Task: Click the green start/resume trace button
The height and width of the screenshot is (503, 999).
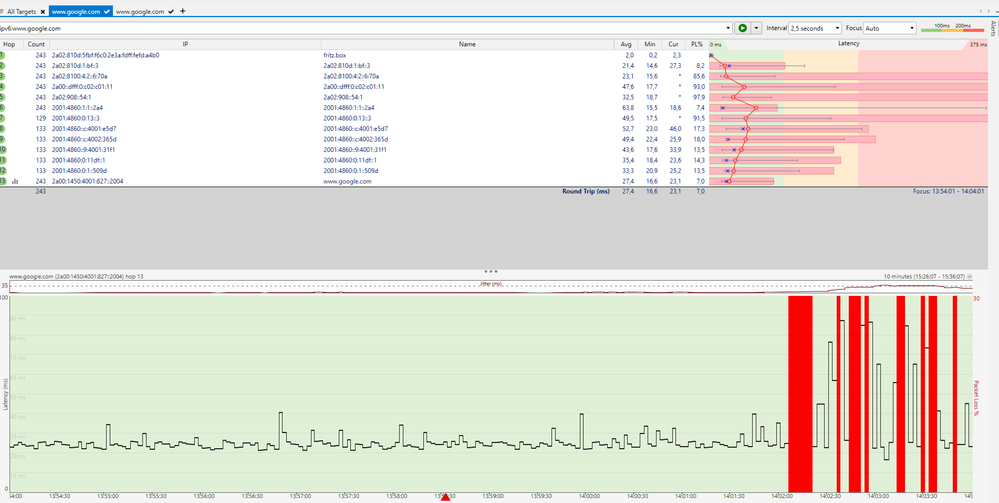Action: 742,28
